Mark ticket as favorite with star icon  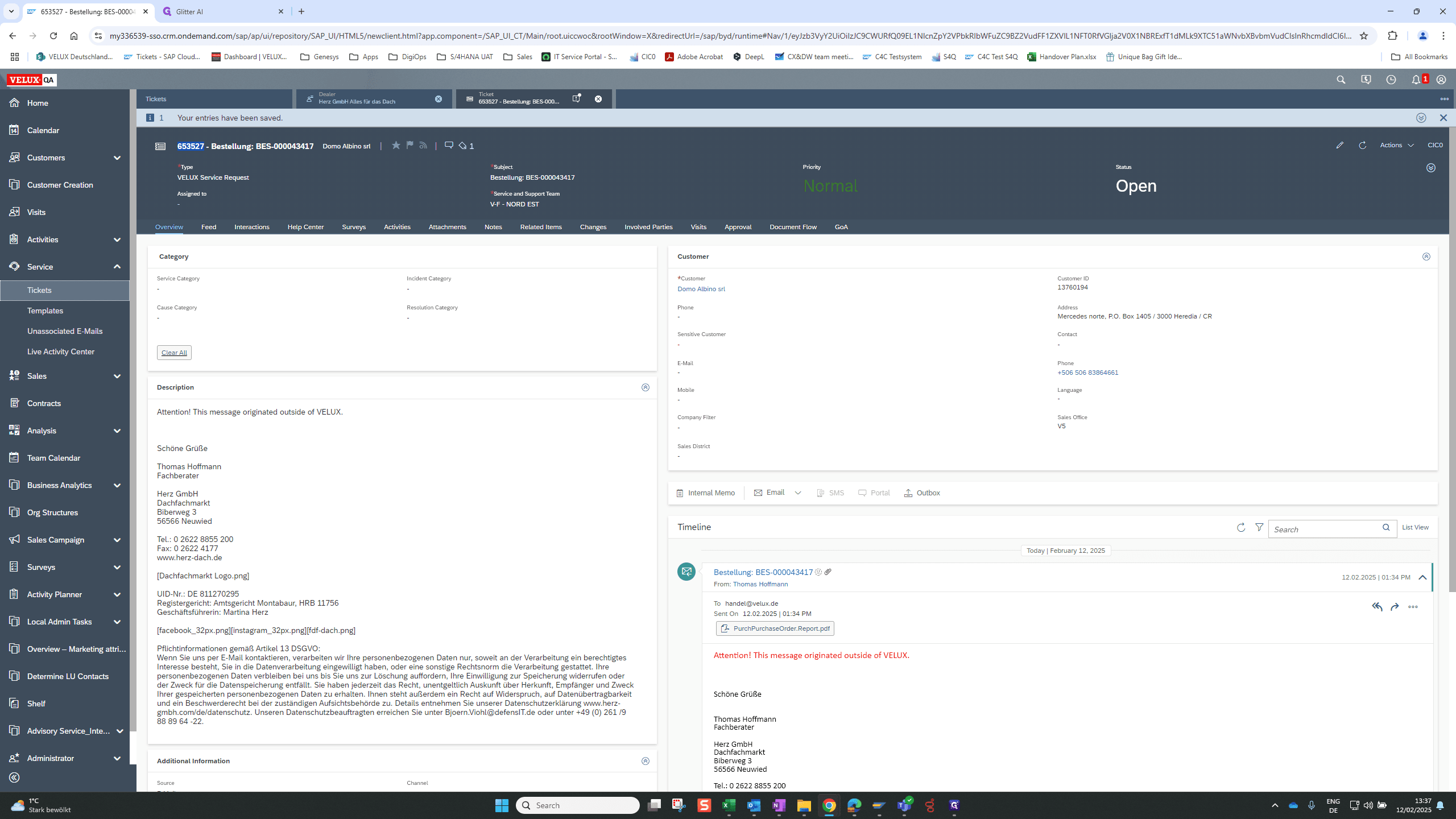pos(396,146)
